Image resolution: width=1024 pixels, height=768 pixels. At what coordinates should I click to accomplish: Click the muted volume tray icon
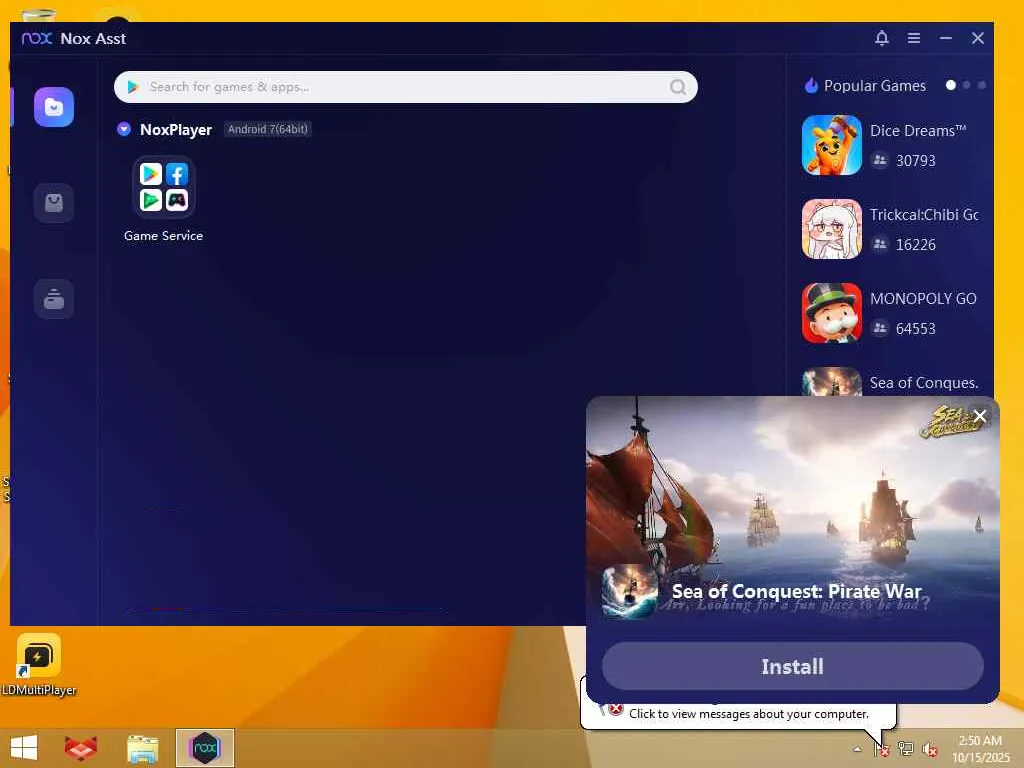tap(929, 749)
